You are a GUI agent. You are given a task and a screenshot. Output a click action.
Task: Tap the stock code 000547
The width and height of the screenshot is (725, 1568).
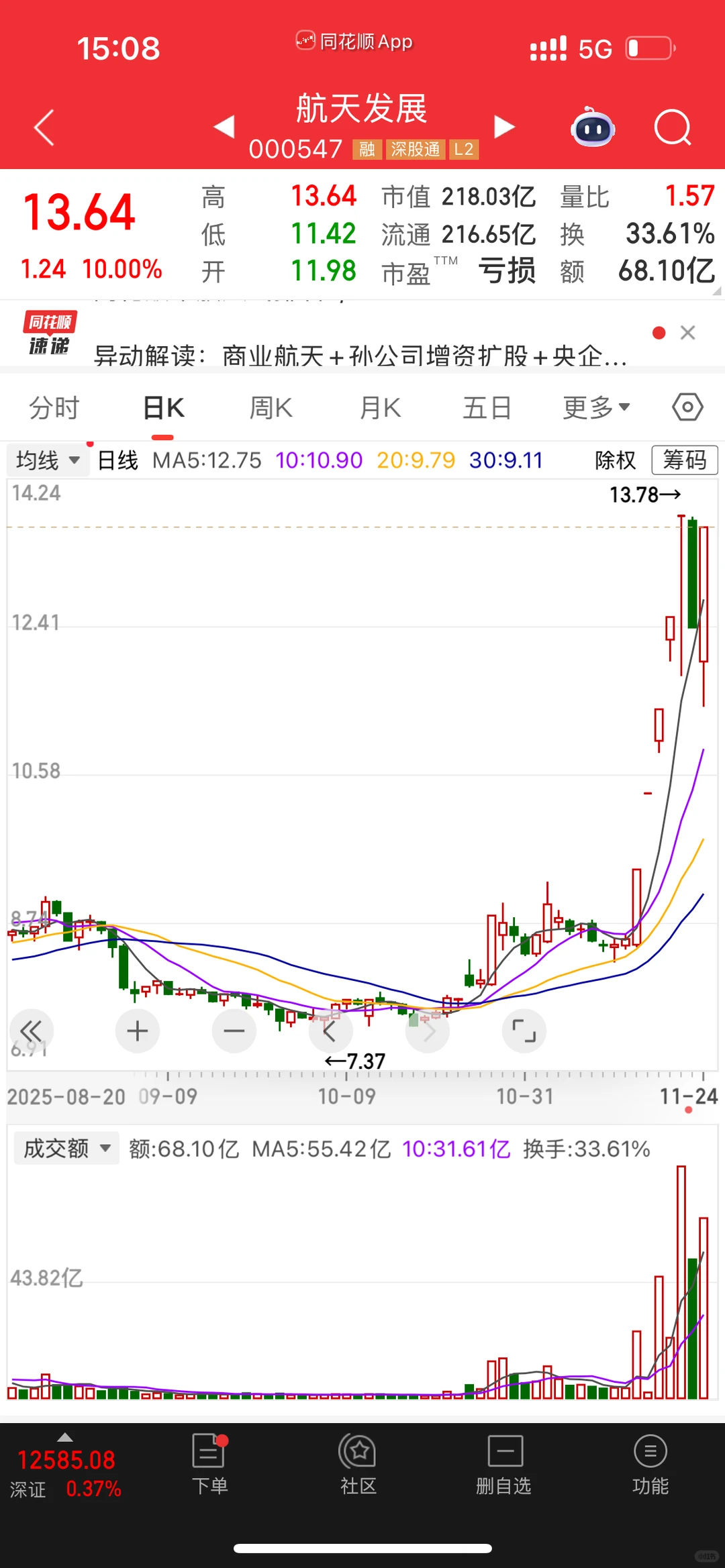(x=295, y=149)
